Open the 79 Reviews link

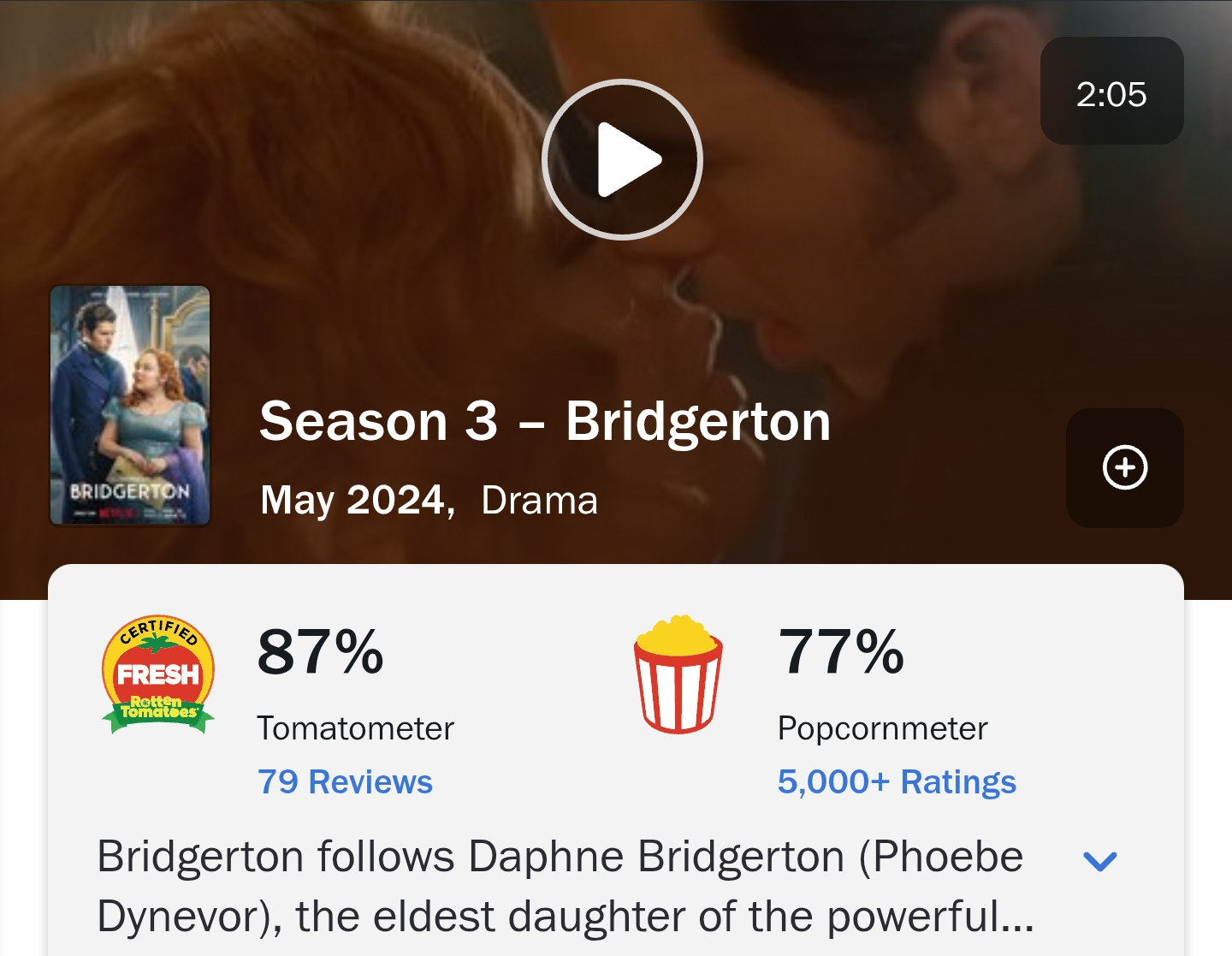point(345,781)
